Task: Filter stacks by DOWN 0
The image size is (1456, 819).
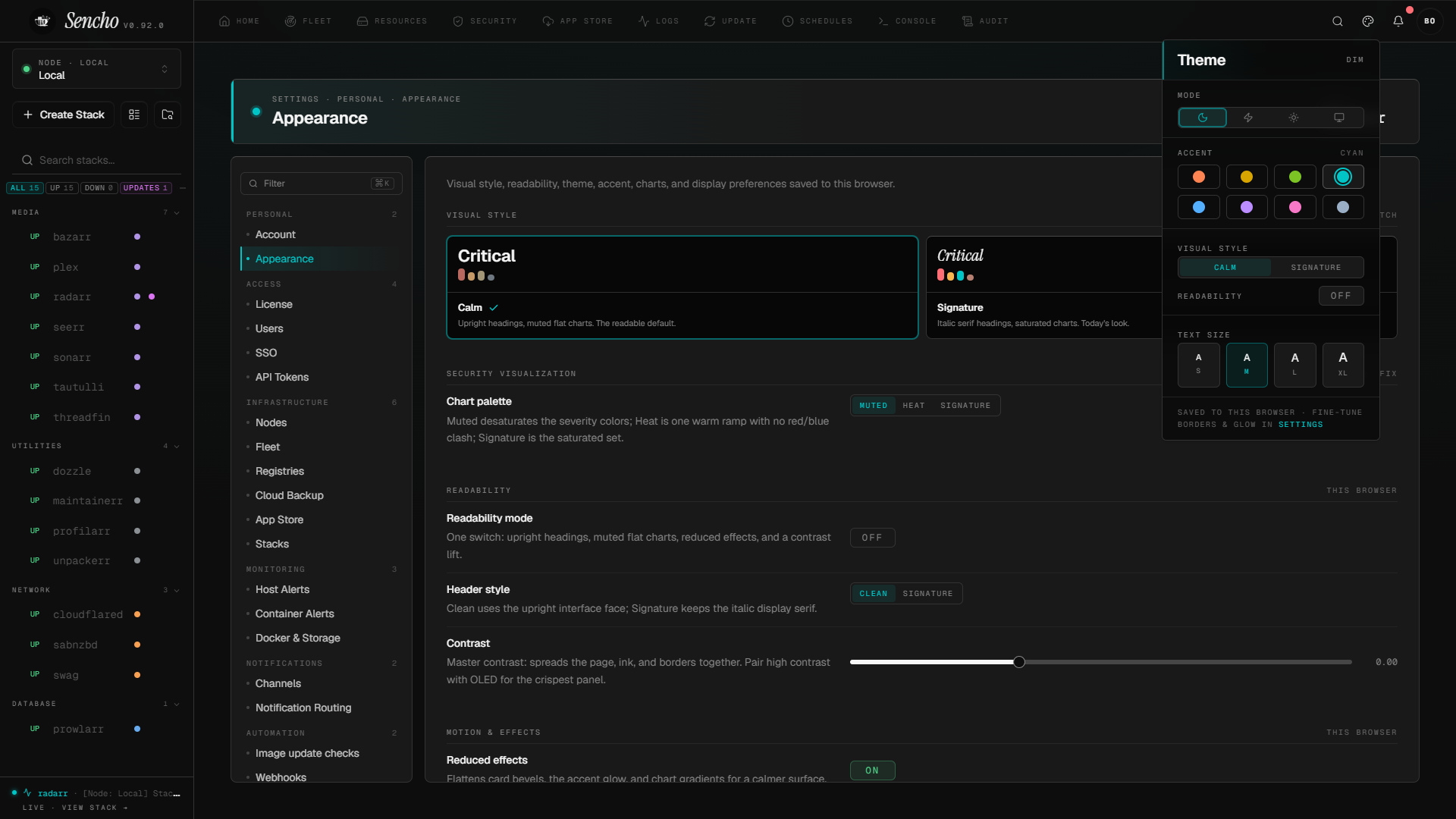Action: point(99,188)
